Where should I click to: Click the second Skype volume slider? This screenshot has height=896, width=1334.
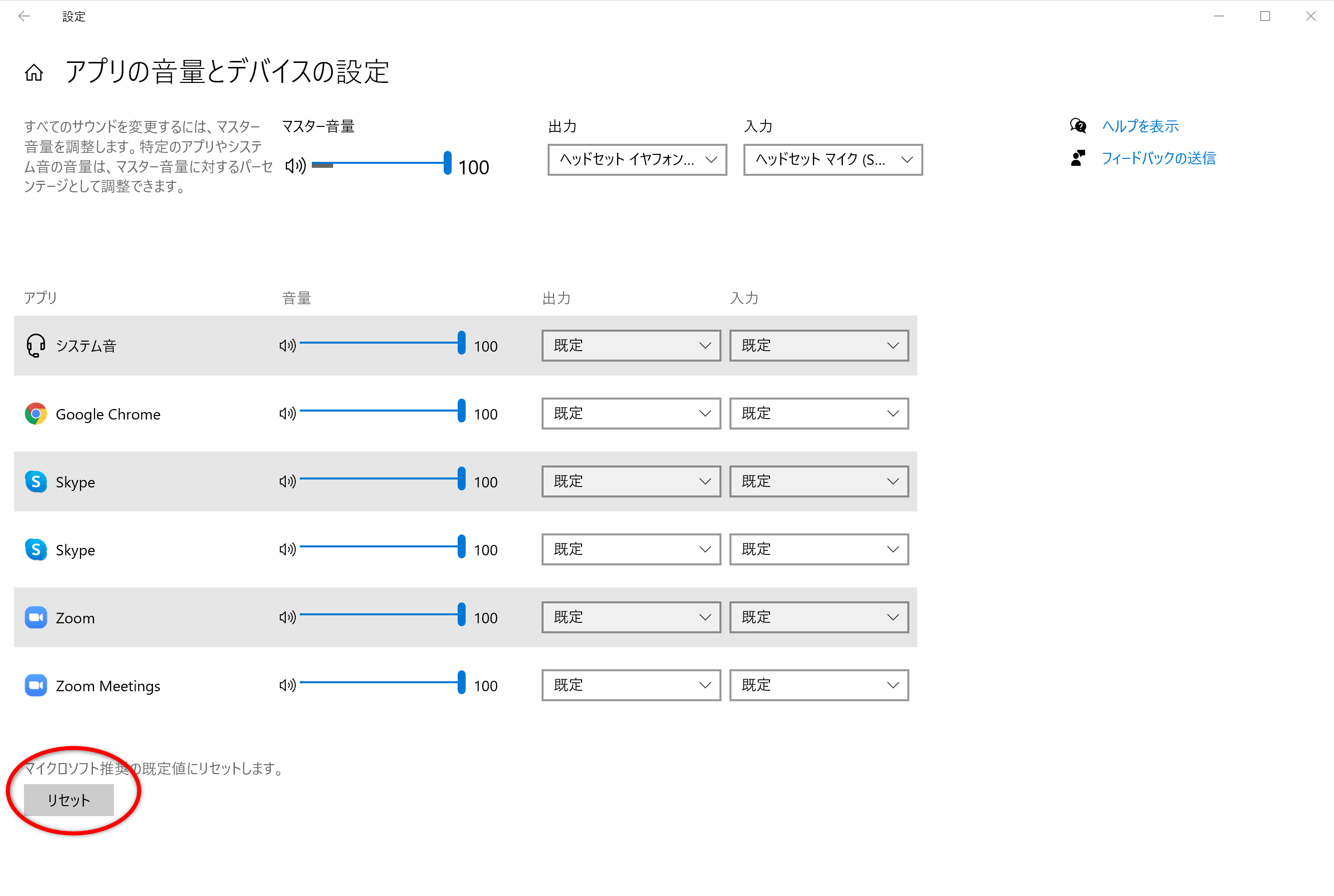pyautogui.click(x=382, y=547)
